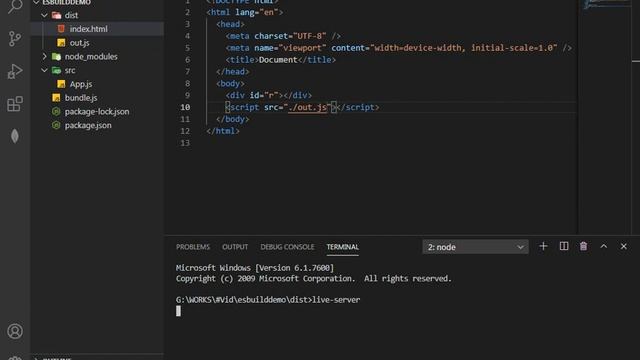Click the ./out.js link in line 10
This screenshot has width=640, height=360.
tap(307, 107)
